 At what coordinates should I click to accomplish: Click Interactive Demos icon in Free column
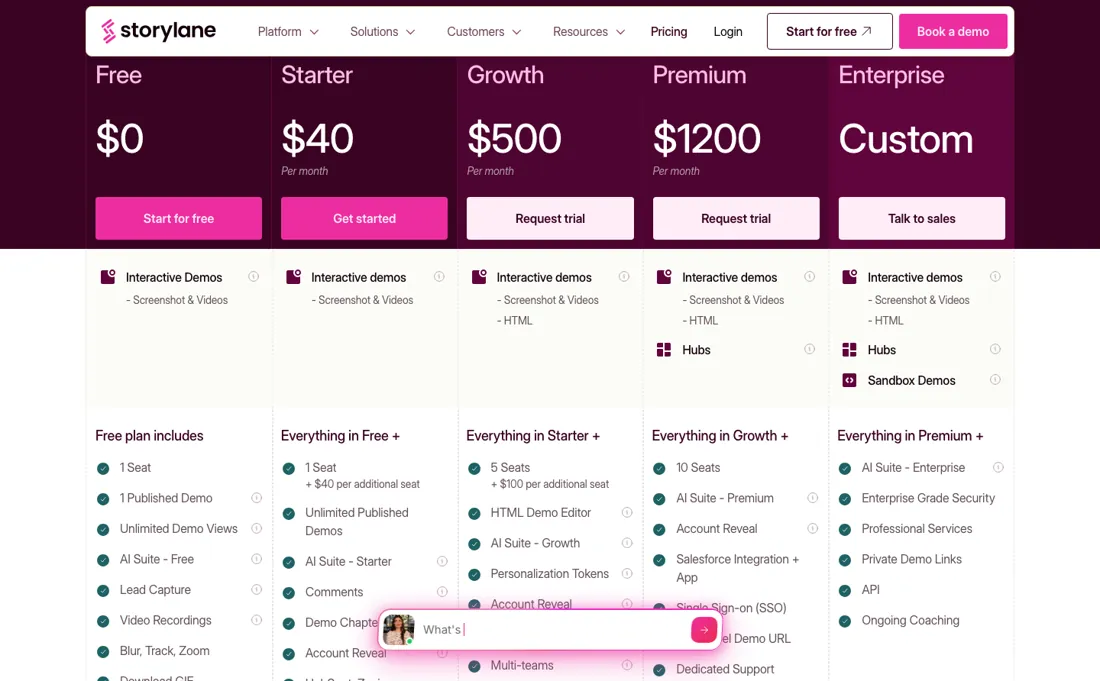[x=108, y=277]
